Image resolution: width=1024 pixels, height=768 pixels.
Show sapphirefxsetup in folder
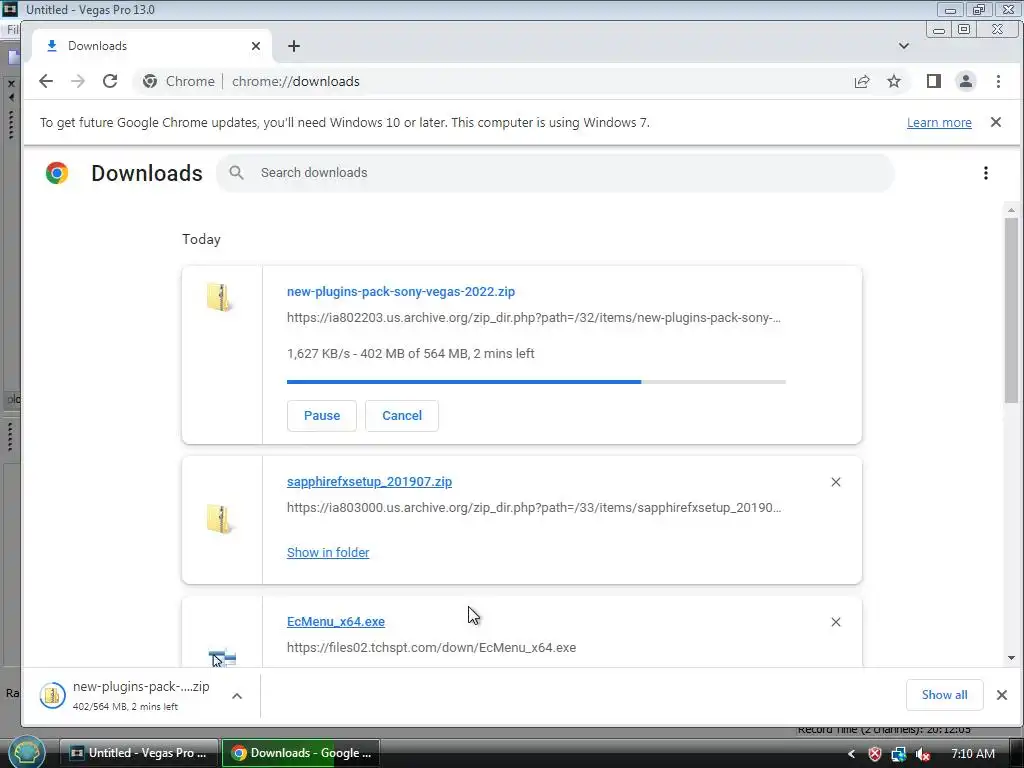coord(328,552)
